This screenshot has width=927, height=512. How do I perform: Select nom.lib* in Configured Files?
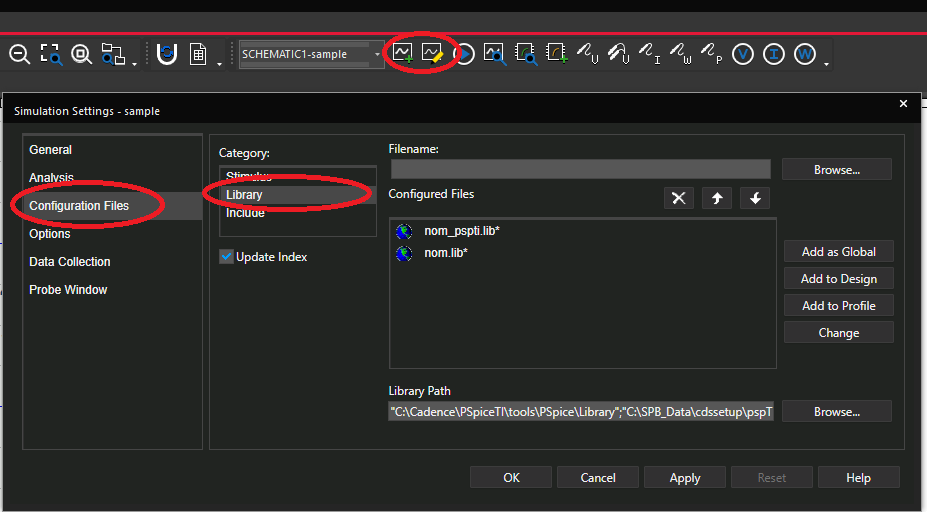pos(446,253)
